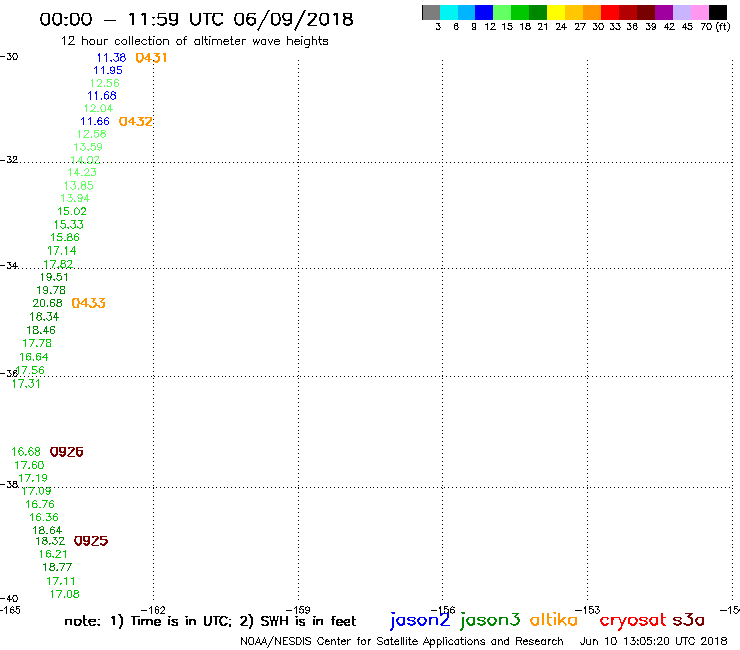Select the orange time label '0431'

[x=151, y=58]
